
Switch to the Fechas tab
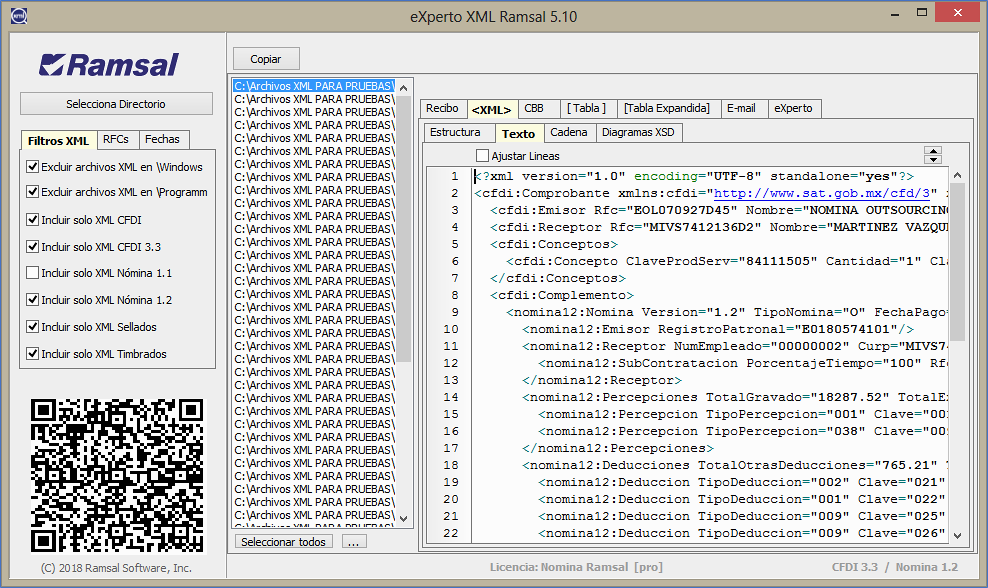pos(163,139)
